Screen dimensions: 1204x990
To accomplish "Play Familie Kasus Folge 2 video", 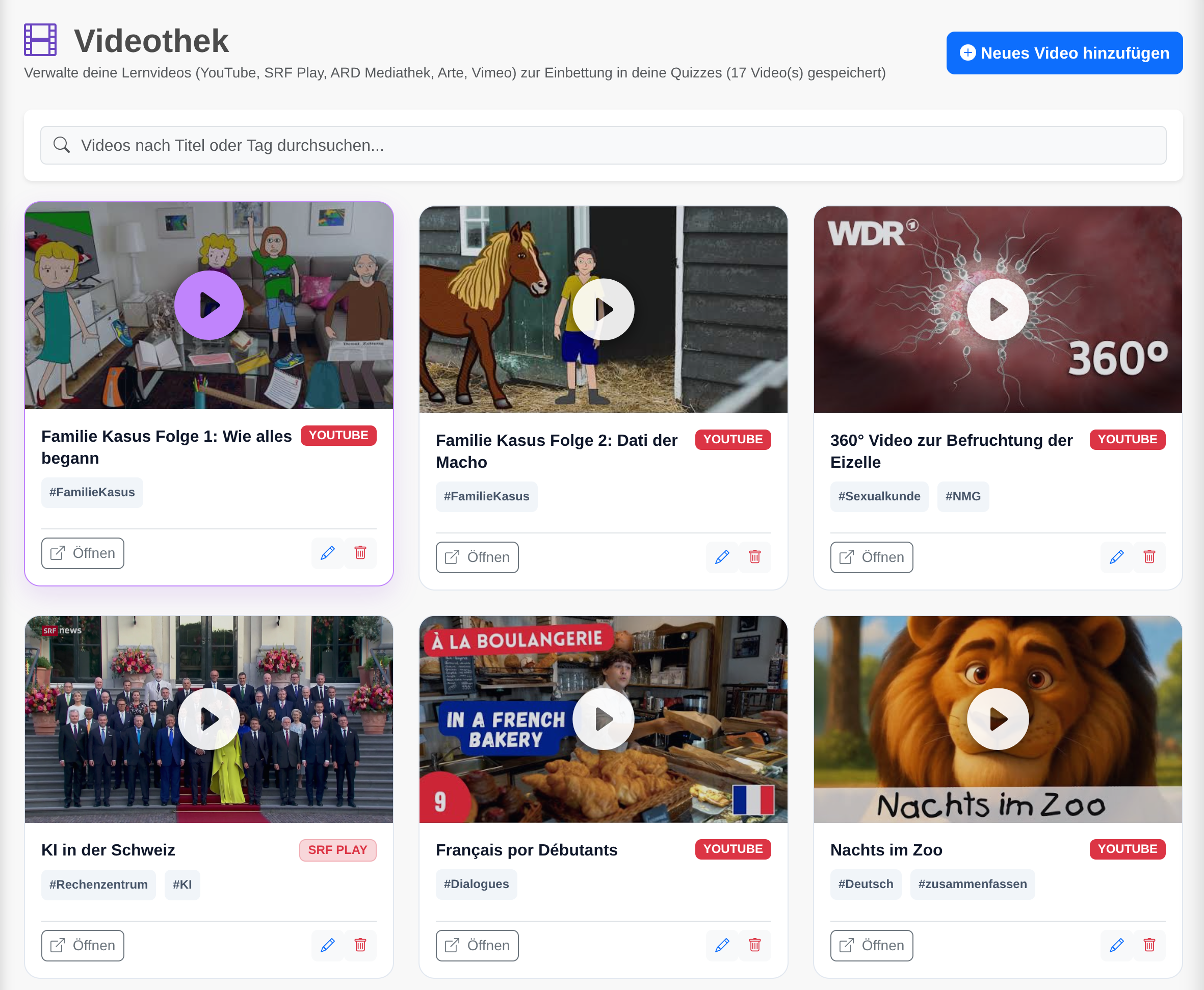I will click(603, 310).
